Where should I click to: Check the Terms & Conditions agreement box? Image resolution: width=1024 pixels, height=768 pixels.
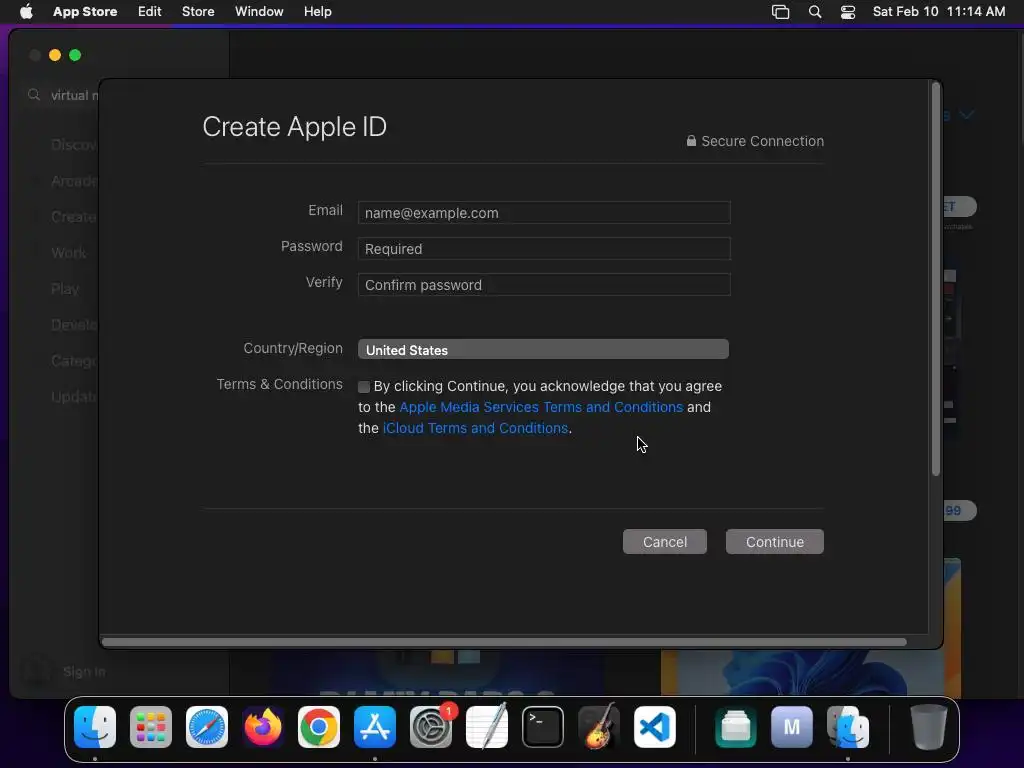pyautogui.click(x=364, y=387)
